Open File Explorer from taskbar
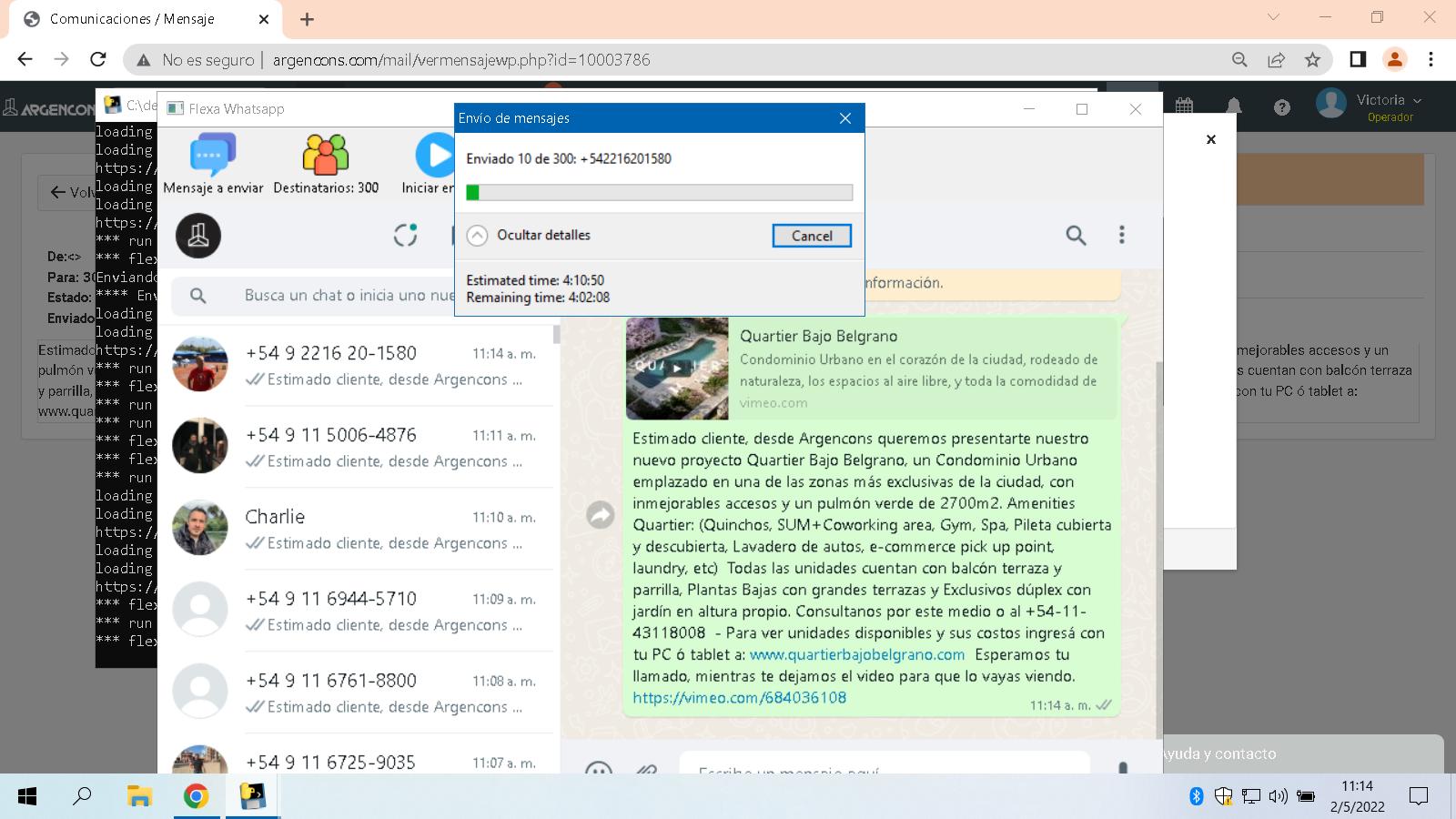This screenshot has width=1456, height=819. click(139, 796)
